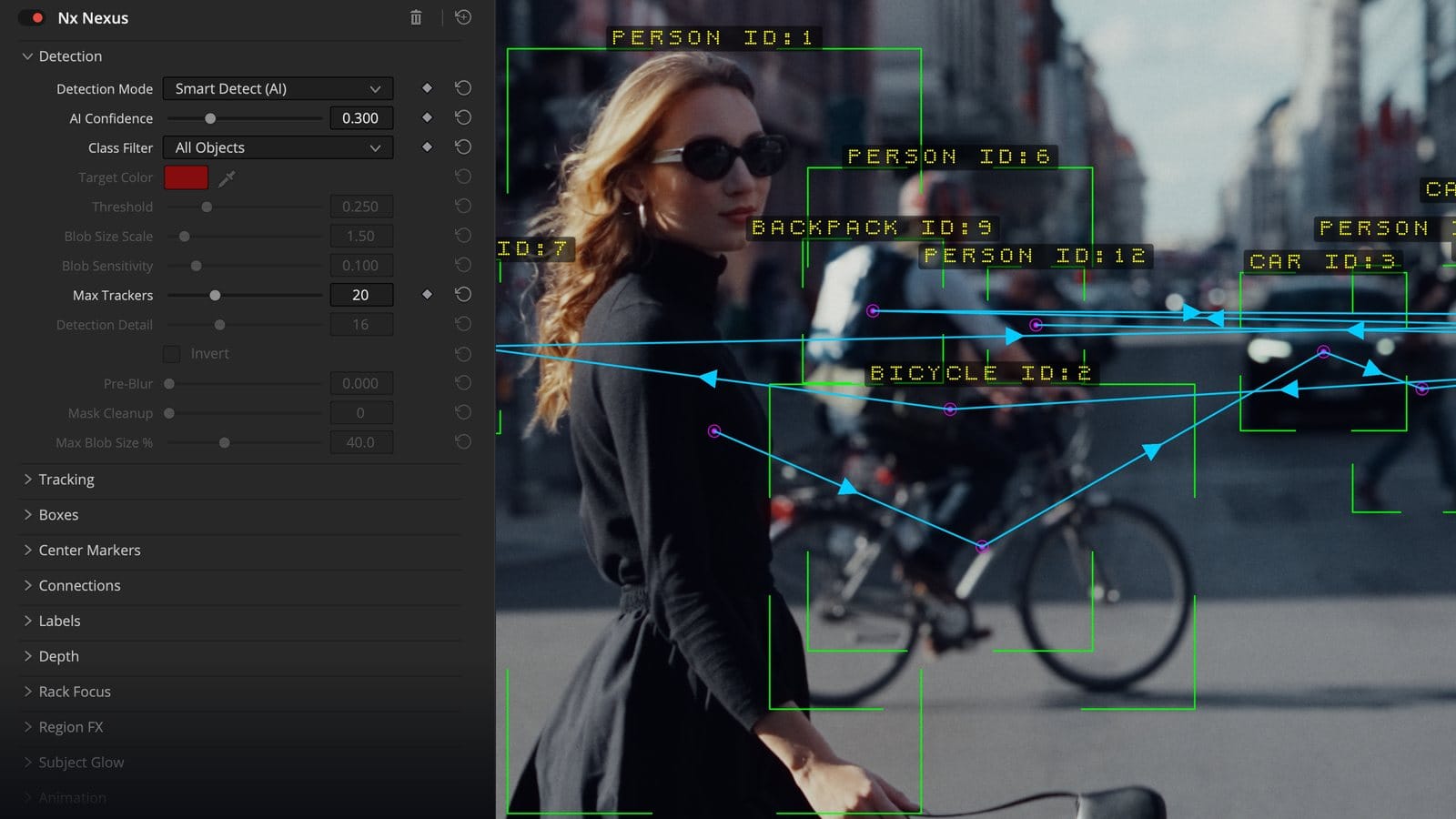Expand the Region FX section

click(27, 727)
